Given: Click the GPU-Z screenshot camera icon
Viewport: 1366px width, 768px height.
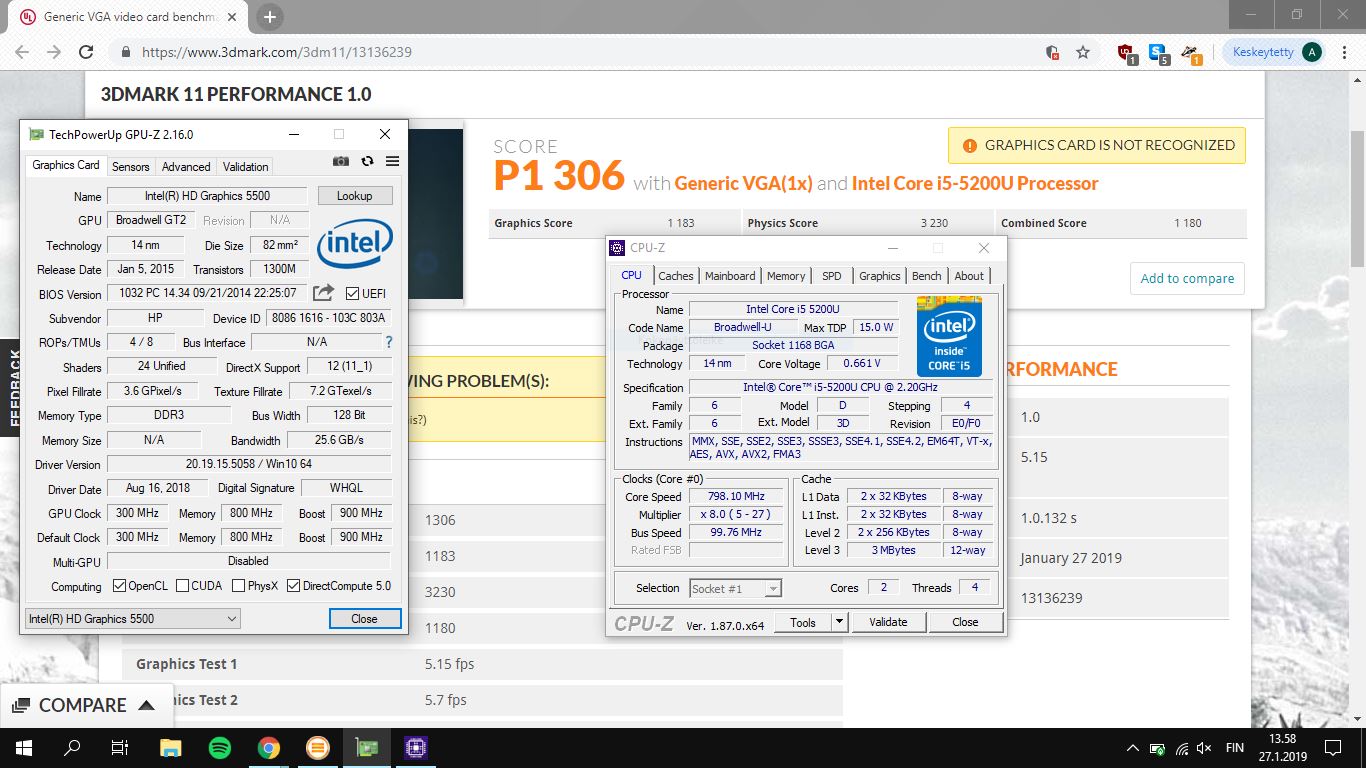Looking at the screenshot, I should point(341,161).
